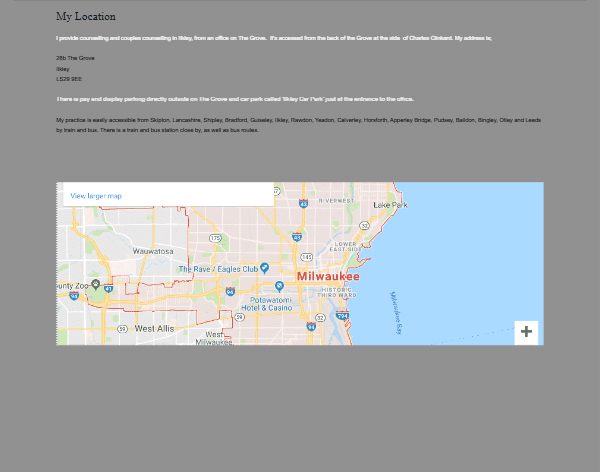This screenshot has width=600, height=472.
Task: Click the Milwaukee Bay water label
Action: (x=396, y=312)
